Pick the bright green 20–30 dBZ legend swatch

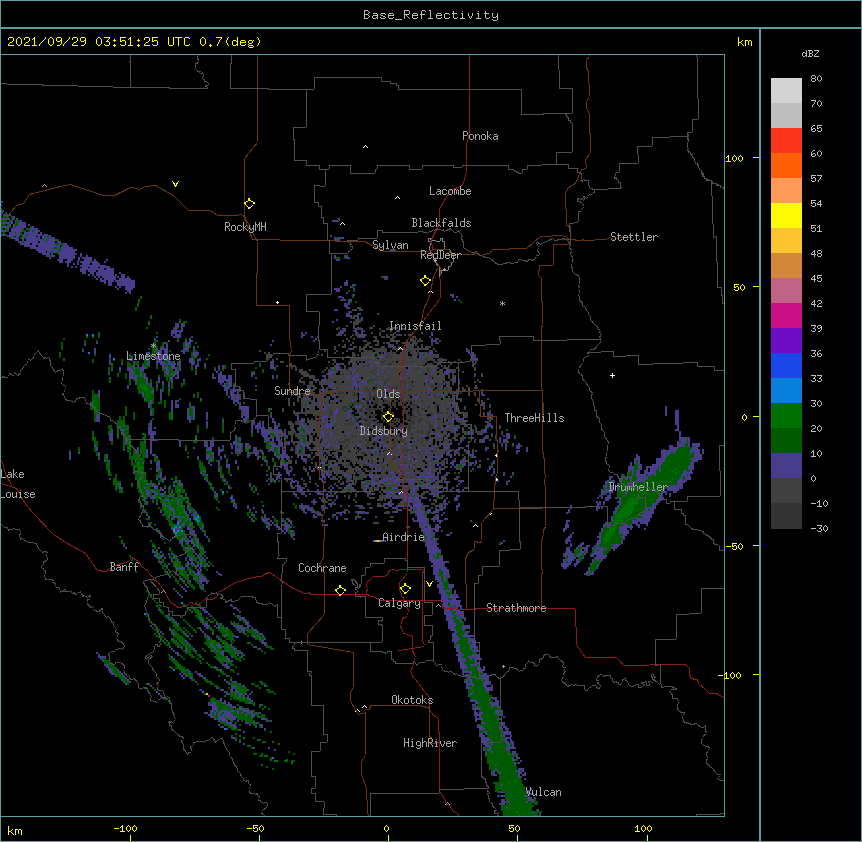pos(786,416)
